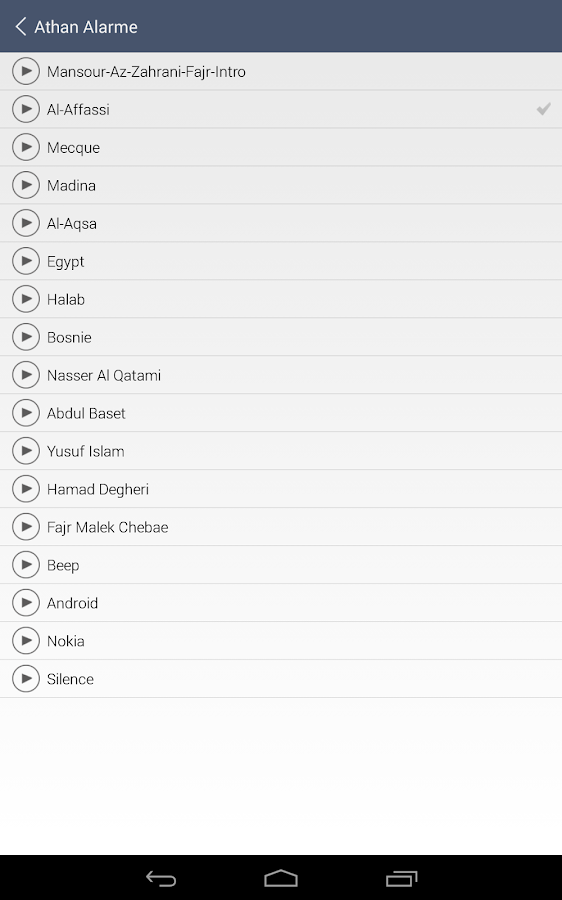Select Fajr Malek Chebae entry
Image resolution: width=562 pixels, height=900 pixels.
[x=281, y=527]
